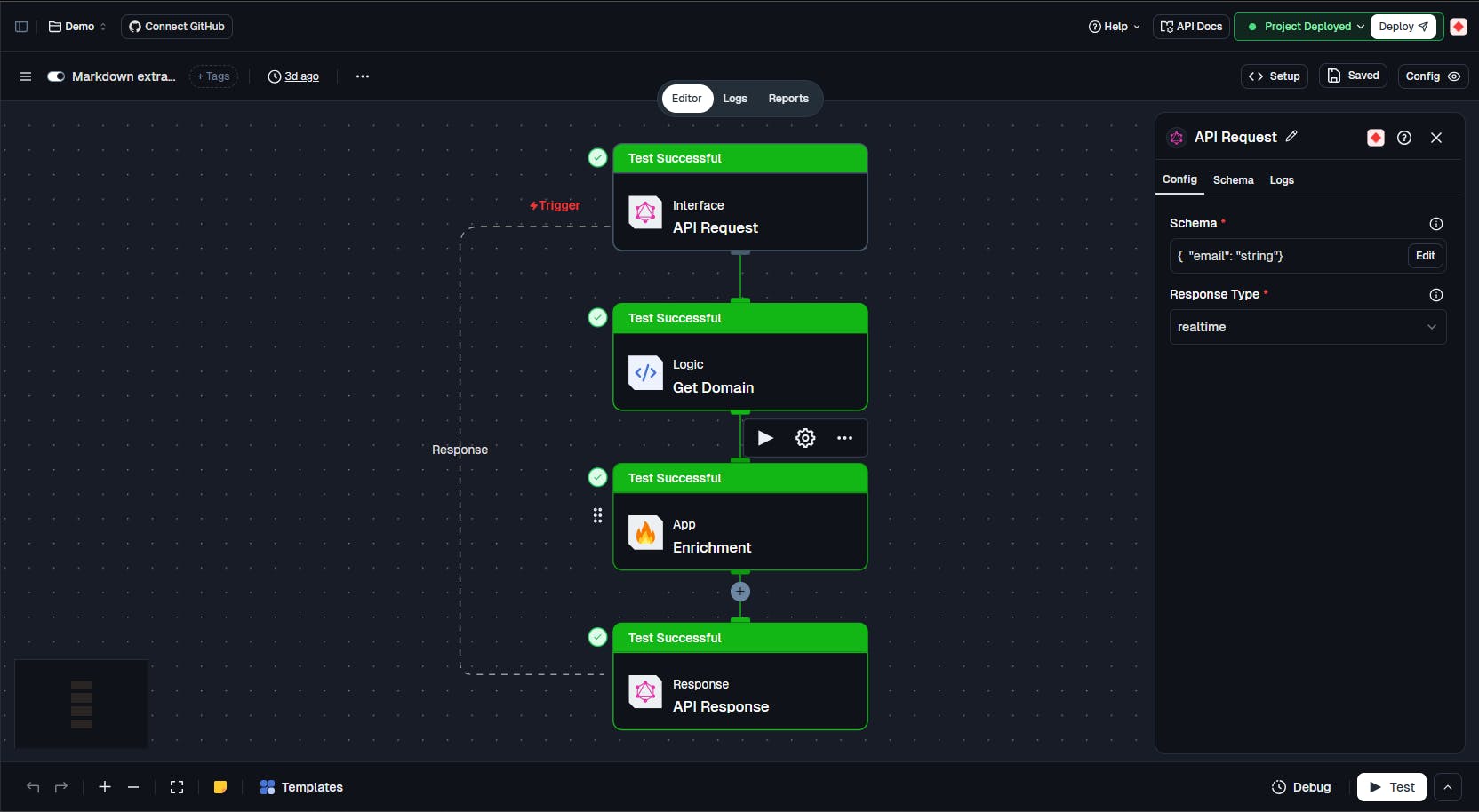Toggle the left sidebar panel icon
This screenshot has width=1479, height=812.
[21, 27]
